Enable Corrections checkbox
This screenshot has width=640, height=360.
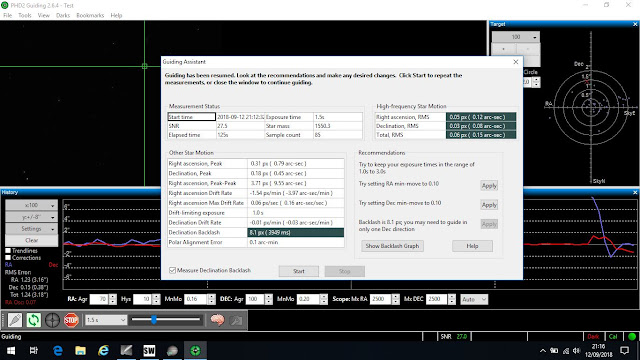point(8,258)
